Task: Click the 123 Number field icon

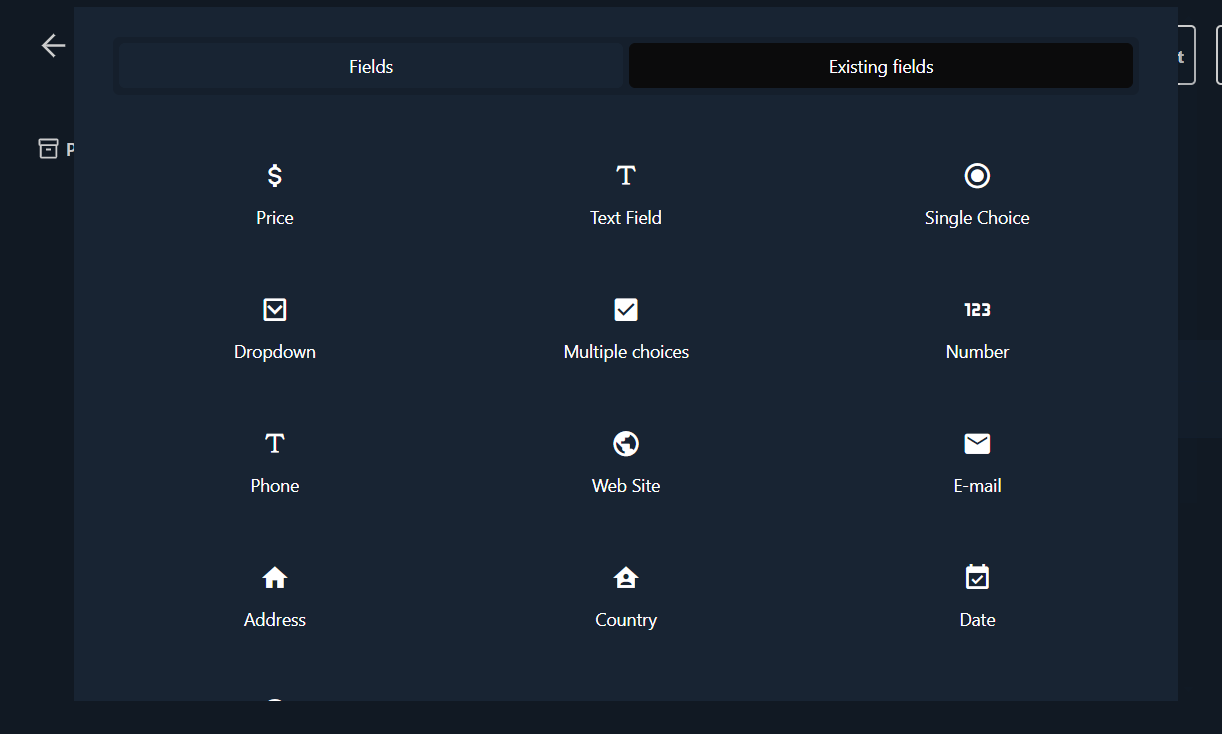Action: tap(977, 310)
